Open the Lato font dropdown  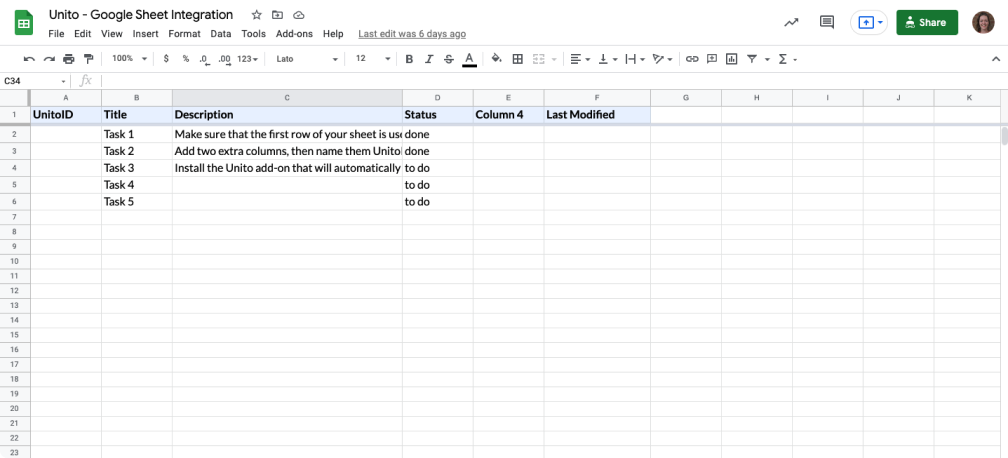point(307,59)
